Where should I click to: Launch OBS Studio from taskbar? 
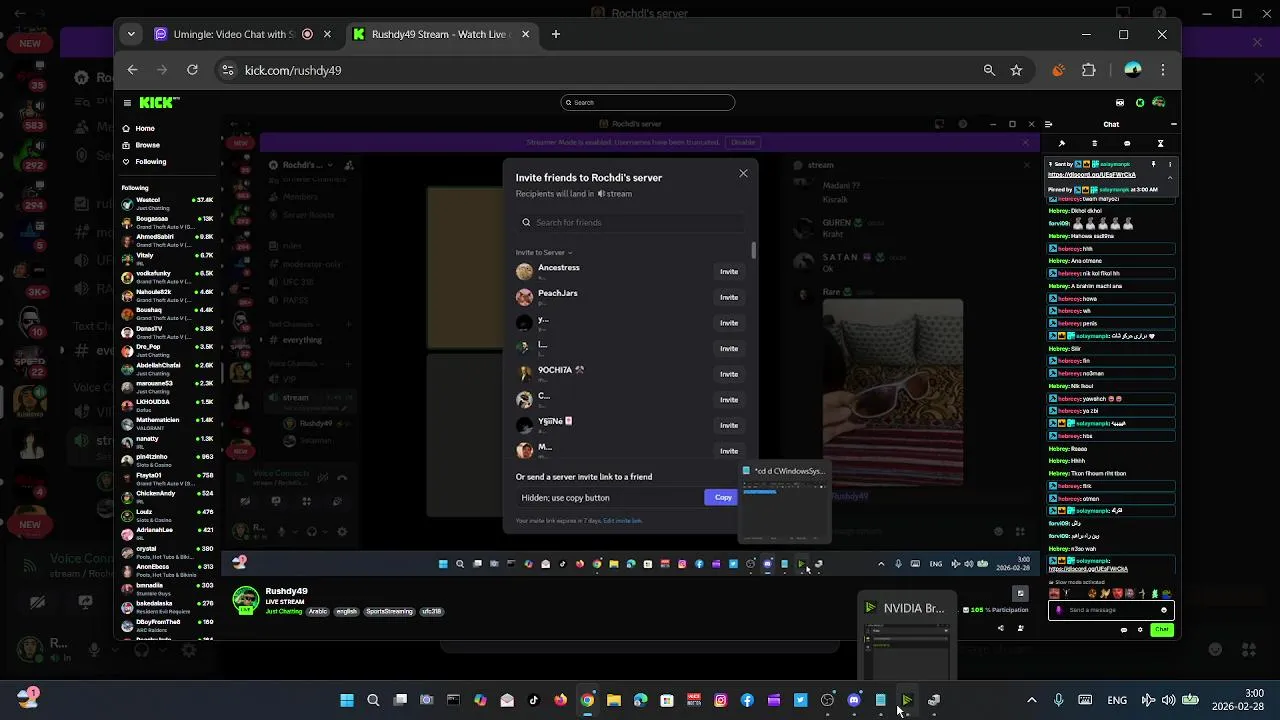coord(827,700)
